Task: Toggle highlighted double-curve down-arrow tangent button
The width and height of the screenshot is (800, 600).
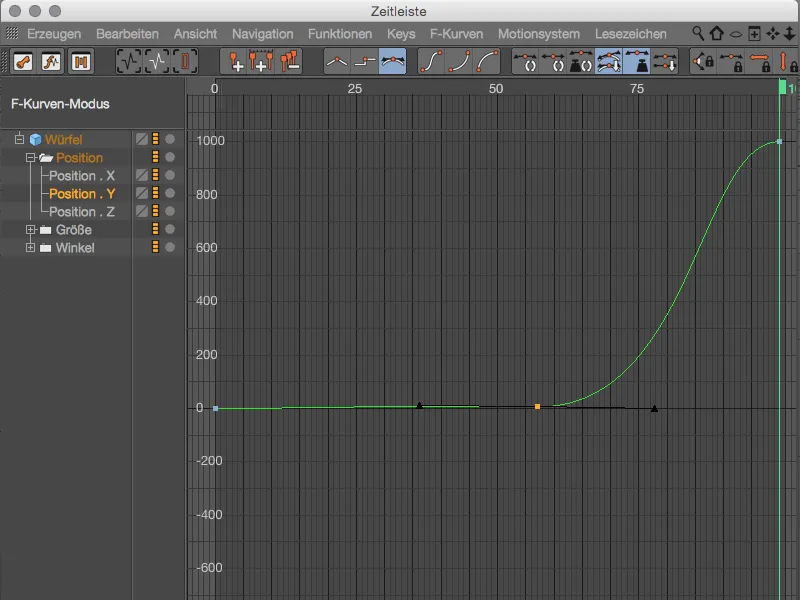Action: coord(609,62)
